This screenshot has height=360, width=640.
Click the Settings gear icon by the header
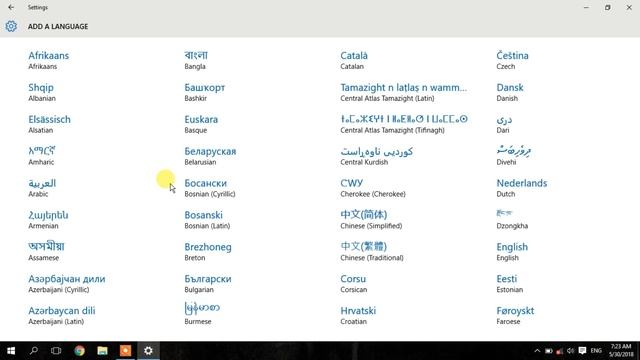point(11,26)
